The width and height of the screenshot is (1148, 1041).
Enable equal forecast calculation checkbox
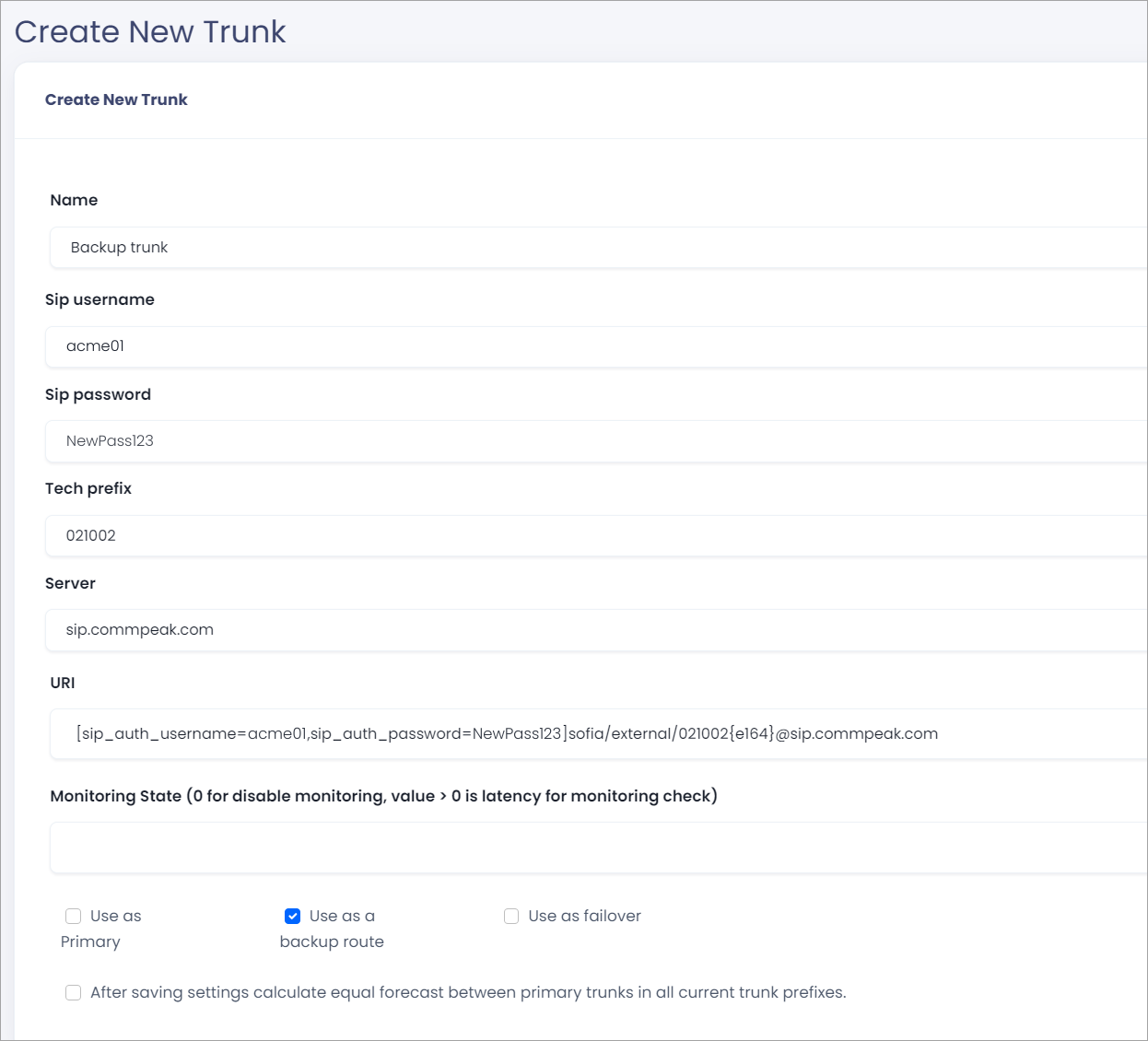74,992
